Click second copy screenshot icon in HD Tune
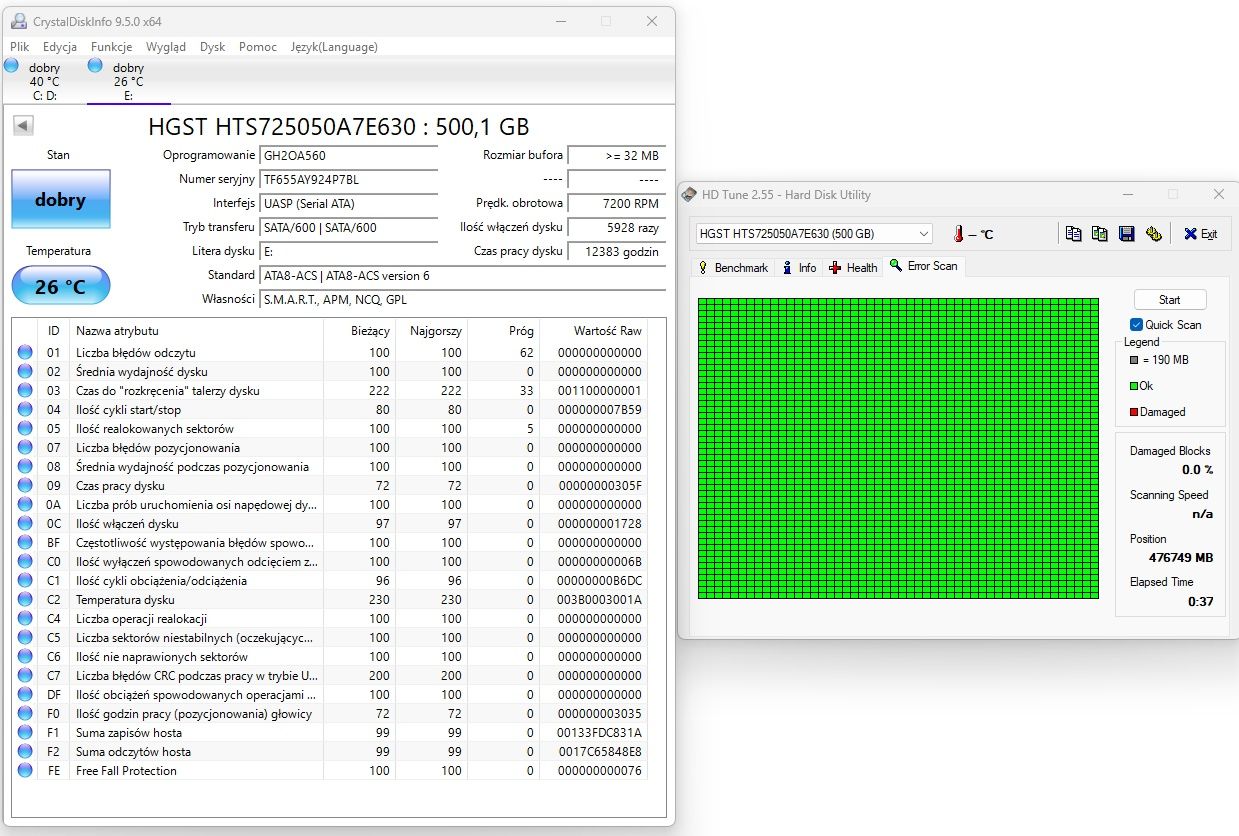Viewport: 1239px width, 836px height. click(x=1099, y=234)
